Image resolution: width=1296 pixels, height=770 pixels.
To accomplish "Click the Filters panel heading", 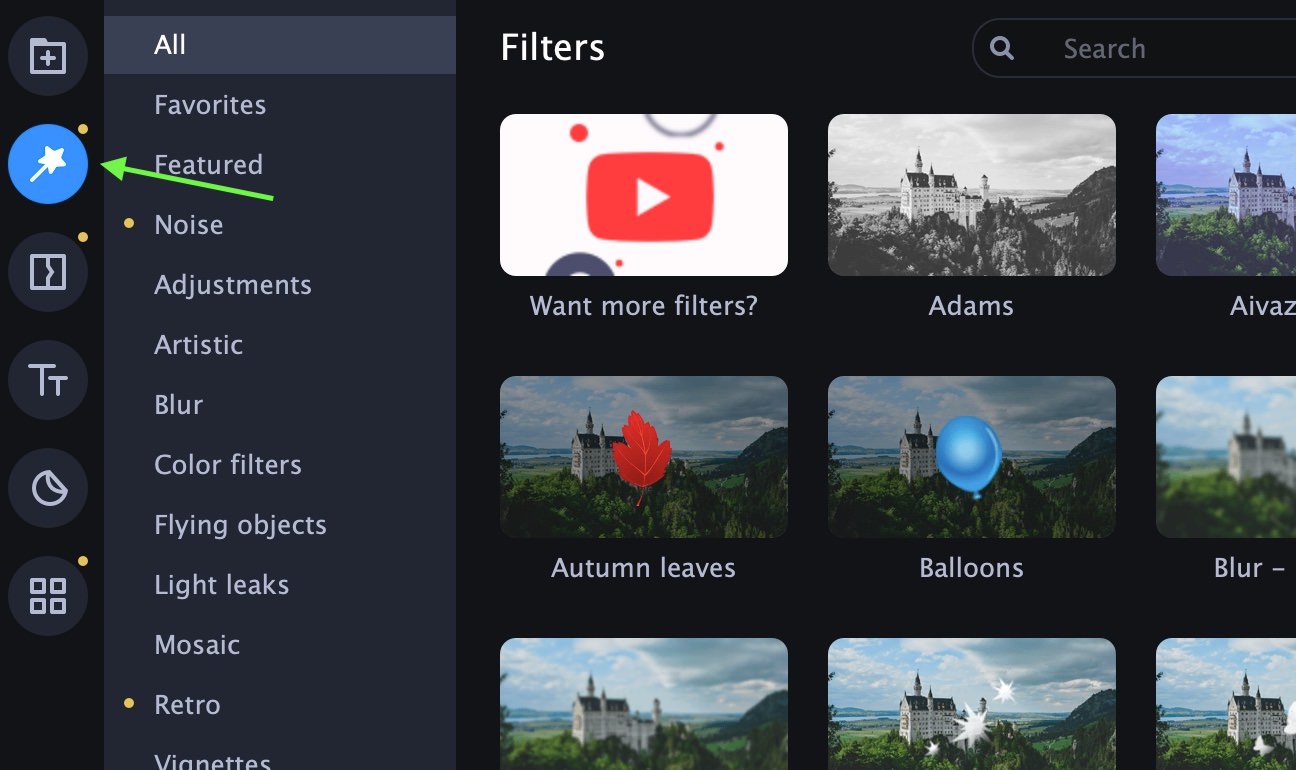I will pos(553,47).
